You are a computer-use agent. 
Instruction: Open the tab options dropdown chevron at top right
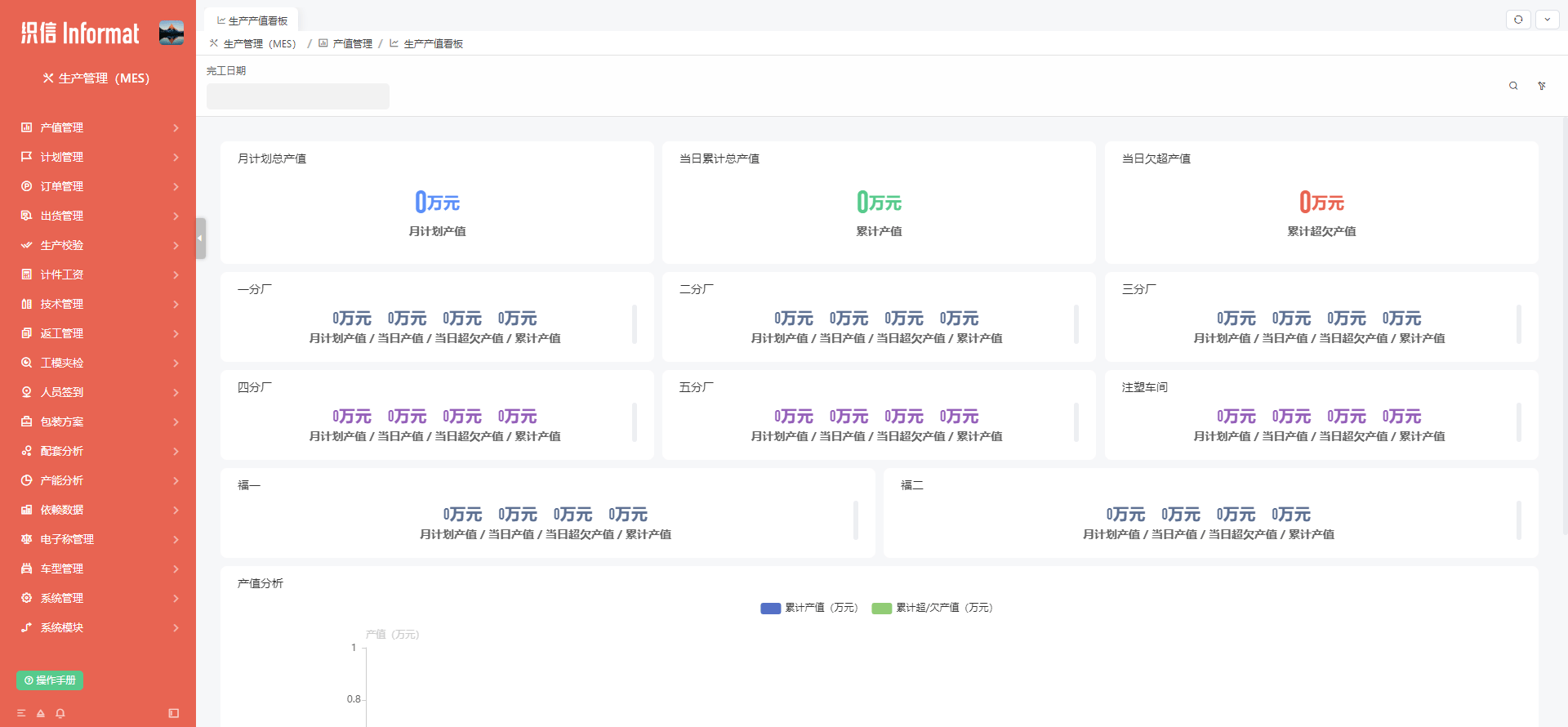1548,20
